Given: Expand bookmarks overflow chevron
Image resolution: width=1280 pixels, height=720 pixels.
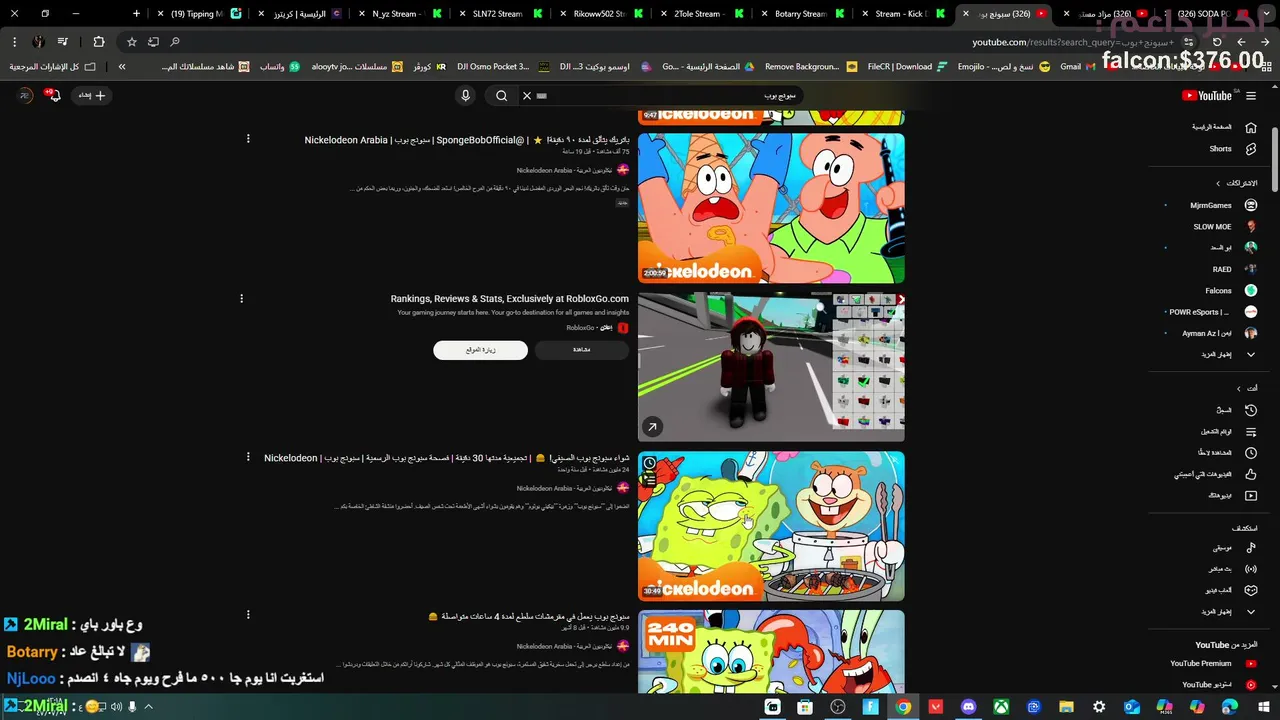Looking at the screenshot, I should pyautogui.click(x=122, y=67).
